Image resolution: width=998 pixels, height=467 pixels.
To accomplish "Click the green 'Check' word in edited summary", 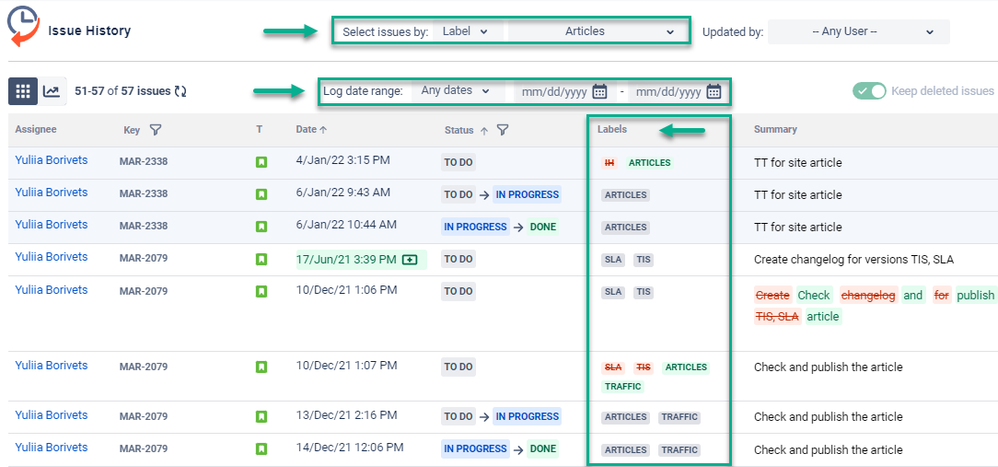I will click(814, 295).
